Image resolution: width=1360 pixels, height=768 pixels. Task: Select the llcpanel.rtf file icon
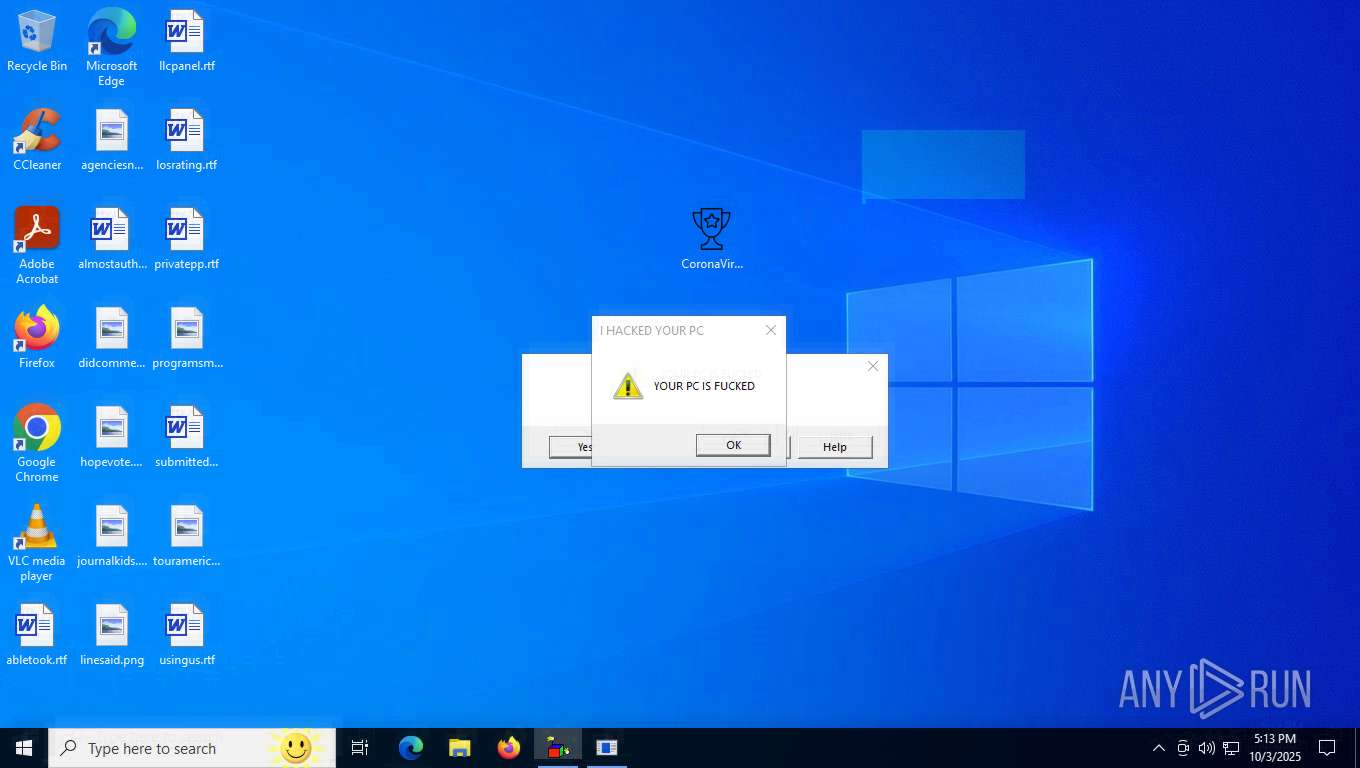186,41
